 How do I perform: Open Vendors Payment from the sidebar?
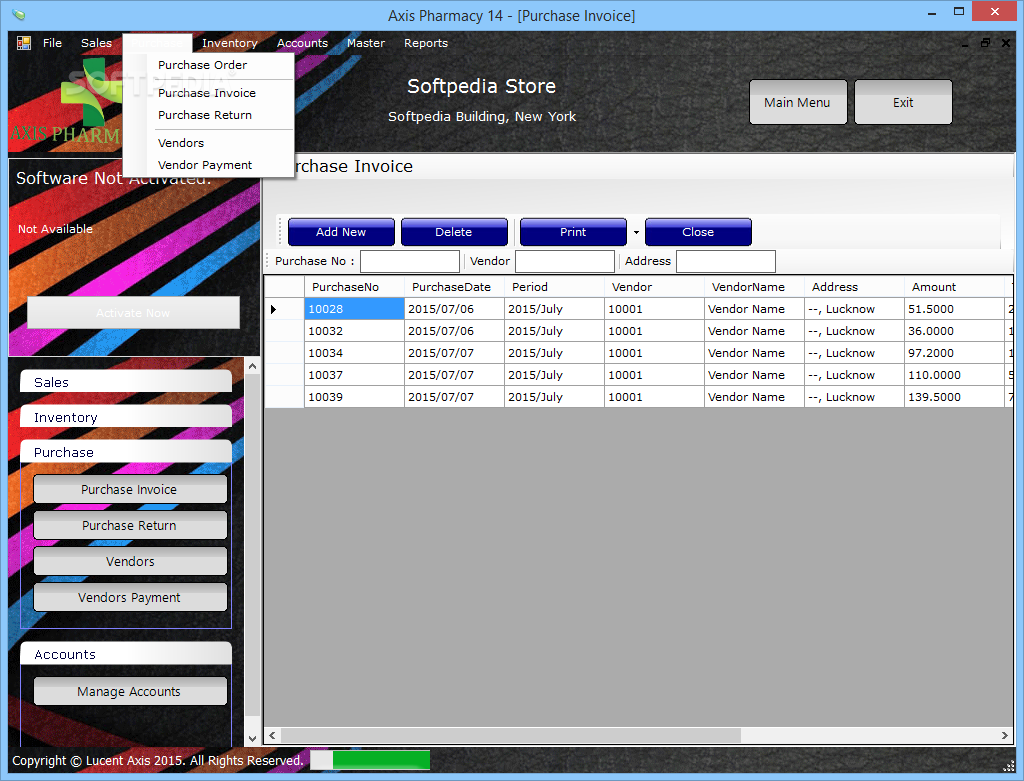pos(130,598)
